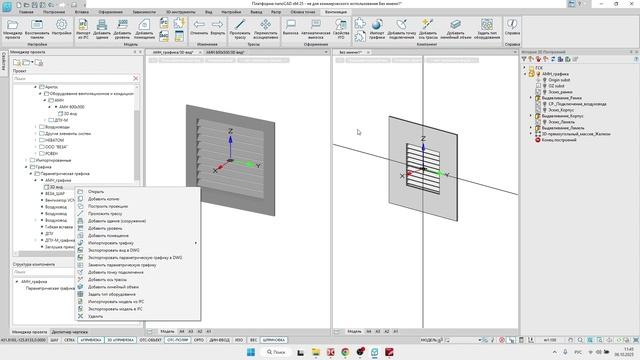The image size is (640, 360).
Task: Open Вентиляция ribbon tab
Action: pyautogui.click(x=336, y=12)
